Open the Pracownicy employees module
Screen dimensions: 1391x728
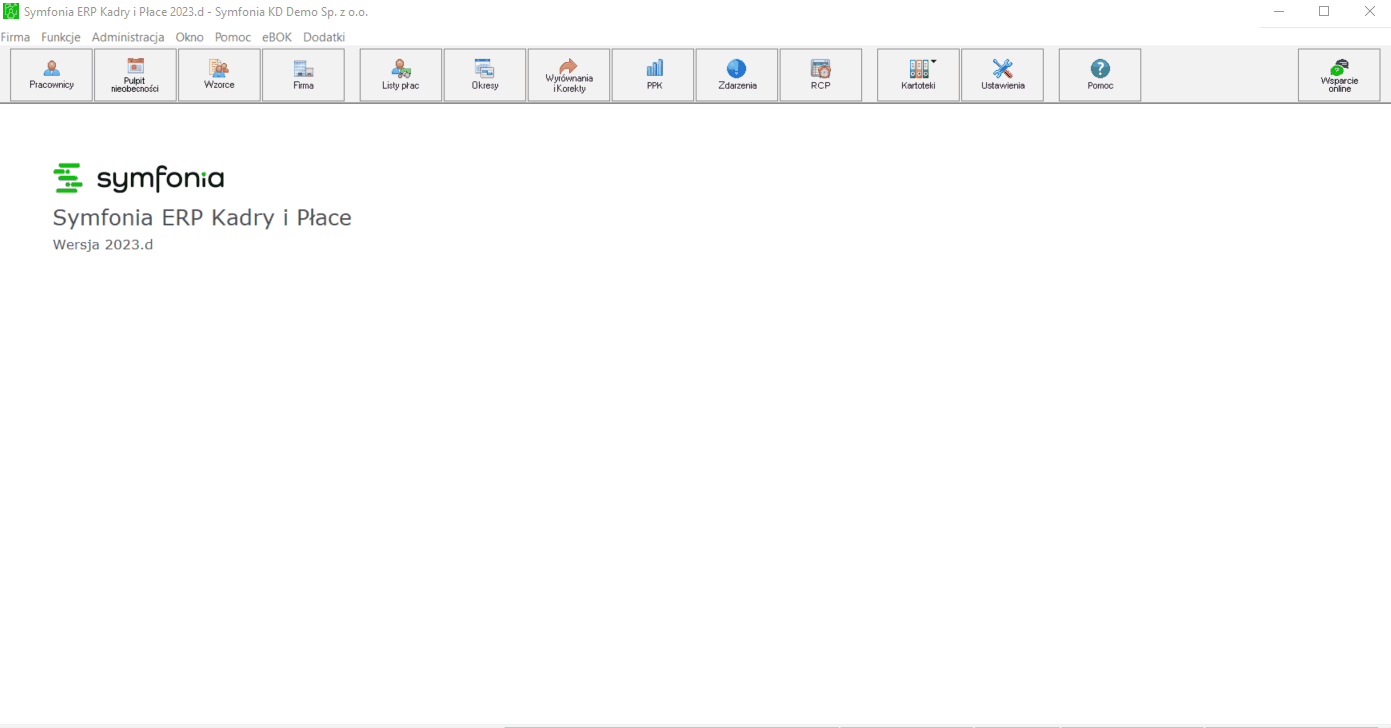[x=52, y=75]
